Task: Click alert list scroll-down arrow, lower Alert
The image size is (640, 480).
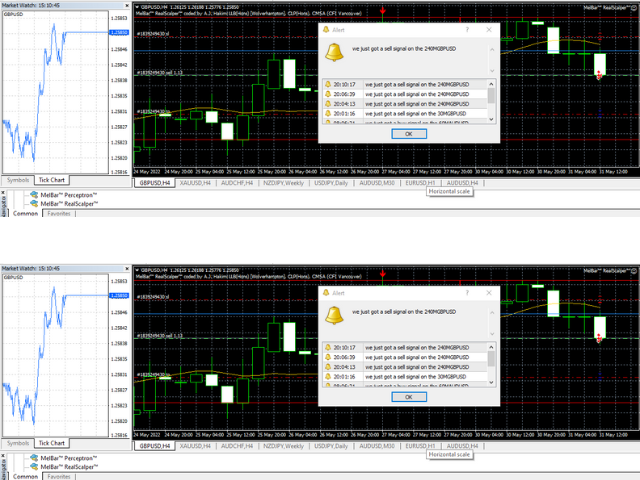Action: point(491,382)
